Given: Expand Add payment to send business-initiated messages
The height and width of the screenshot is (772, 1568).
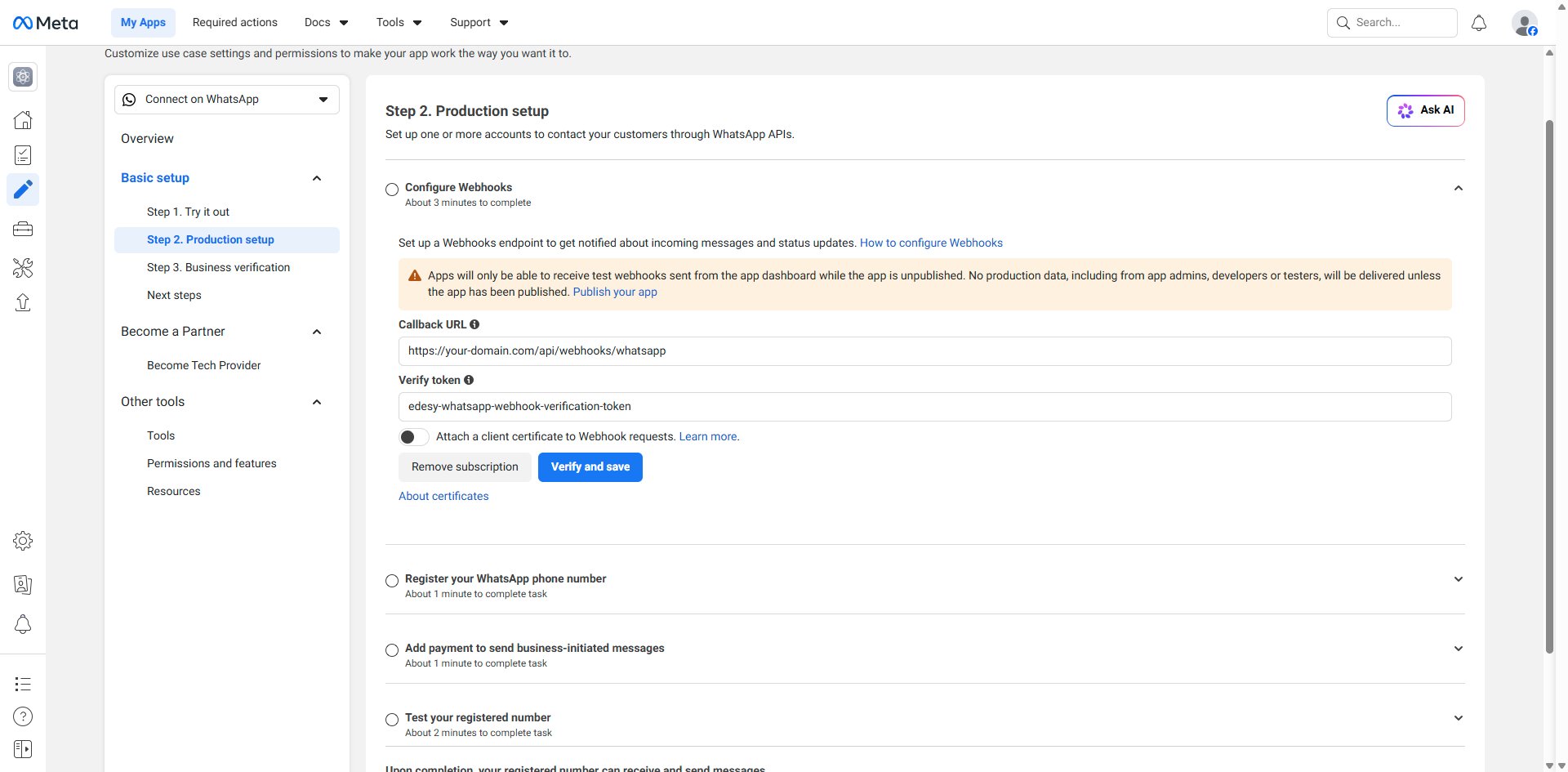Looking at the screenshot, I should click(1458, 649).
